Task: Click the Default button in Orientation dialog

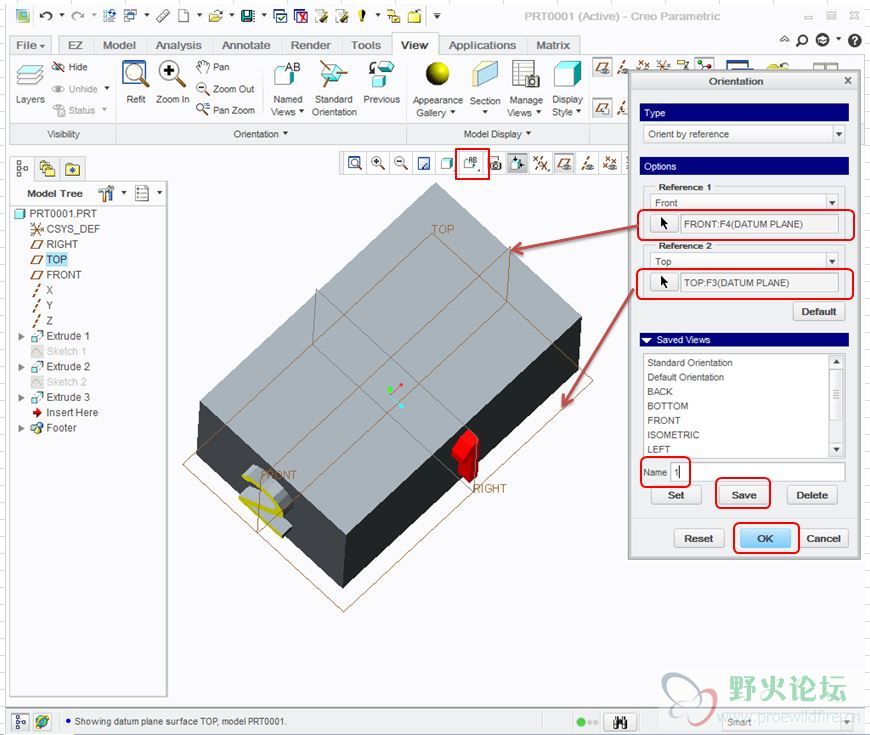Action: coord(818,311)
